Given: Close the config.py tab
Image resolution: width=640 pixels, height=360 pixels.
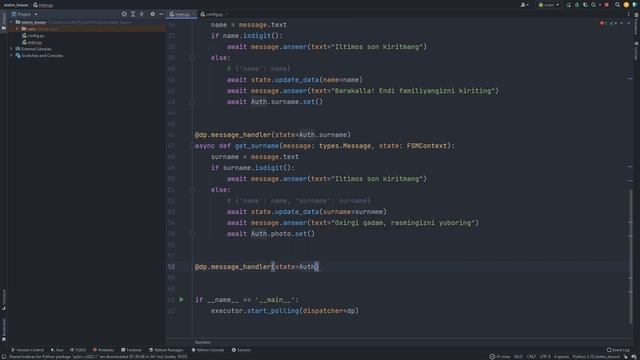Looking at the screenshot, I should click(227, 14).
